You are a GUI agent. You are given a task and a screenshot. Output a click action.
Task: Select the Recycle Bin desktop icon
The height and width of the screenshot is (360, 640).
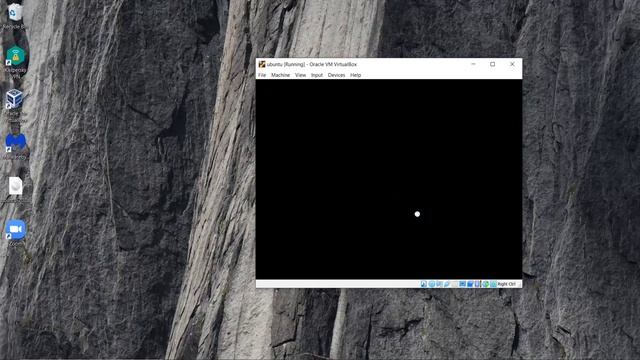pyautogui.click(x=15, y=16)
